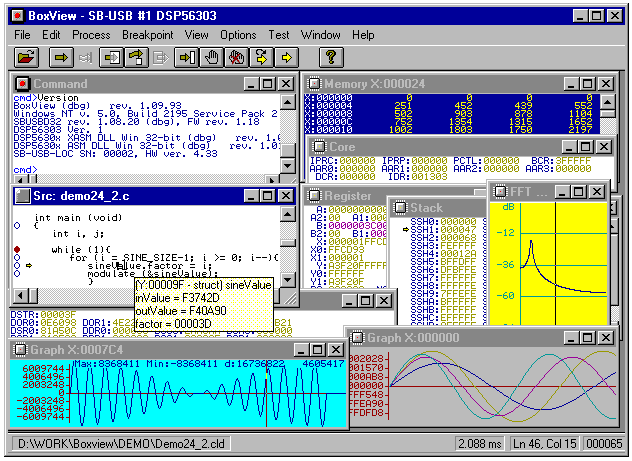Click the Open file toolbar icon

(x=26, y=57)
